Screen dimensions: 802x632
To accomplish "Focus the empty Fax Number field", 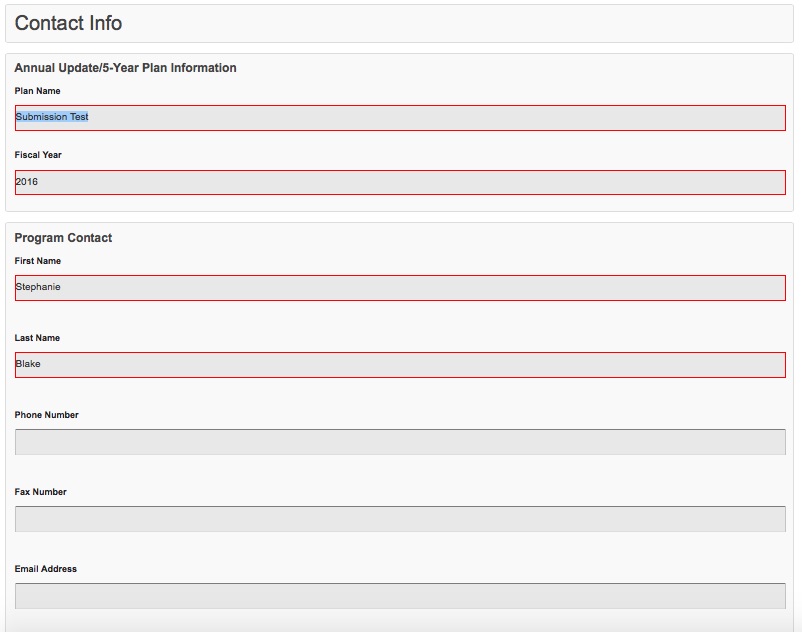I will [400, 519].
